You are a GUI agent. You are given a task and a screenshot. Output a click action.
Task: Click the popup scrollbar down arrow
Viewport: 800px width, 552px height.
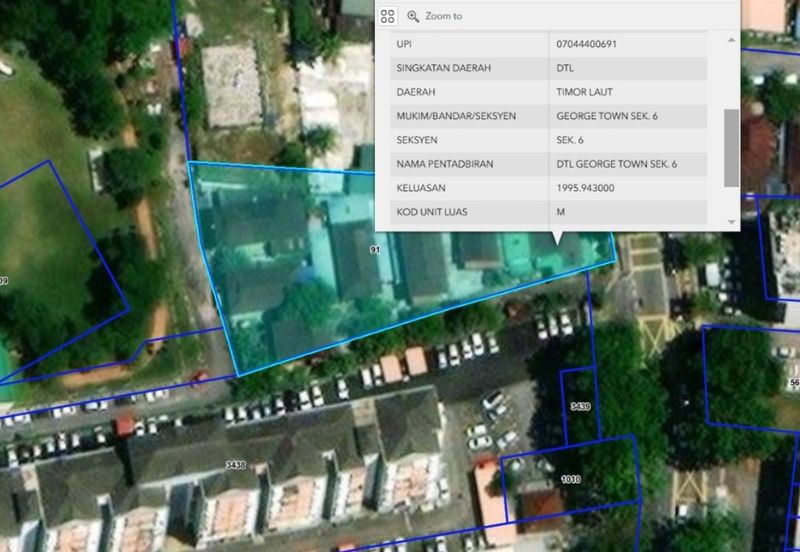pos(731,221)
